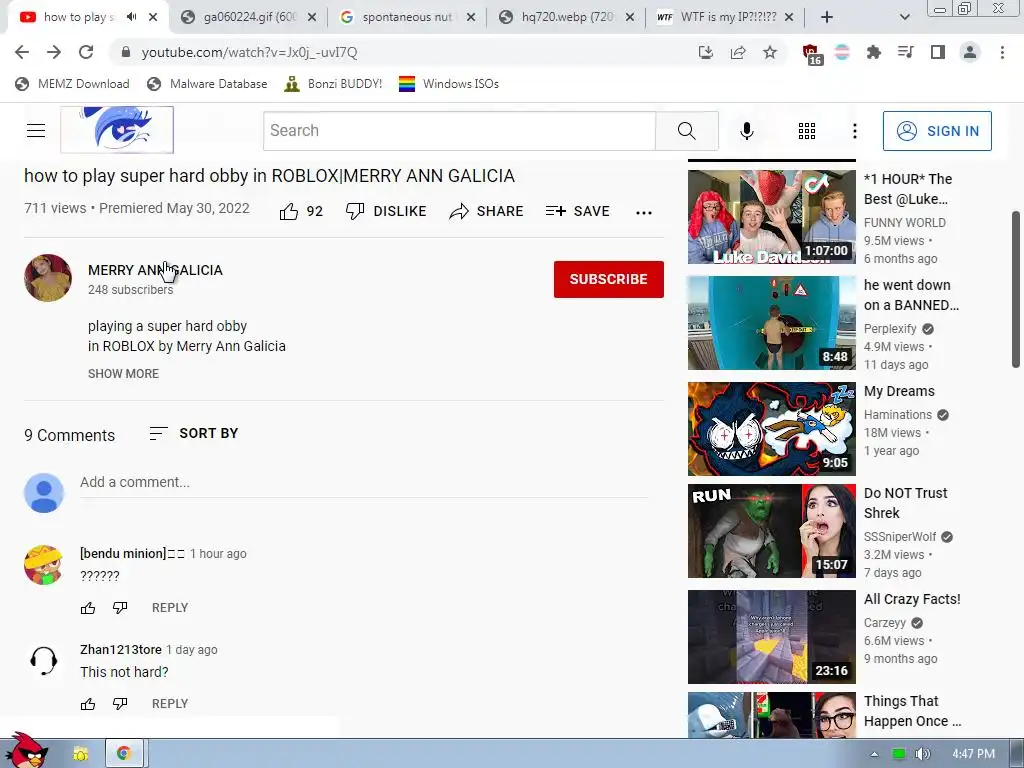Image resolution: width=1024 pixels, height=768 pixels.
Task: Open the YouTube hamburger guide menu
Action: coord(36,131)
